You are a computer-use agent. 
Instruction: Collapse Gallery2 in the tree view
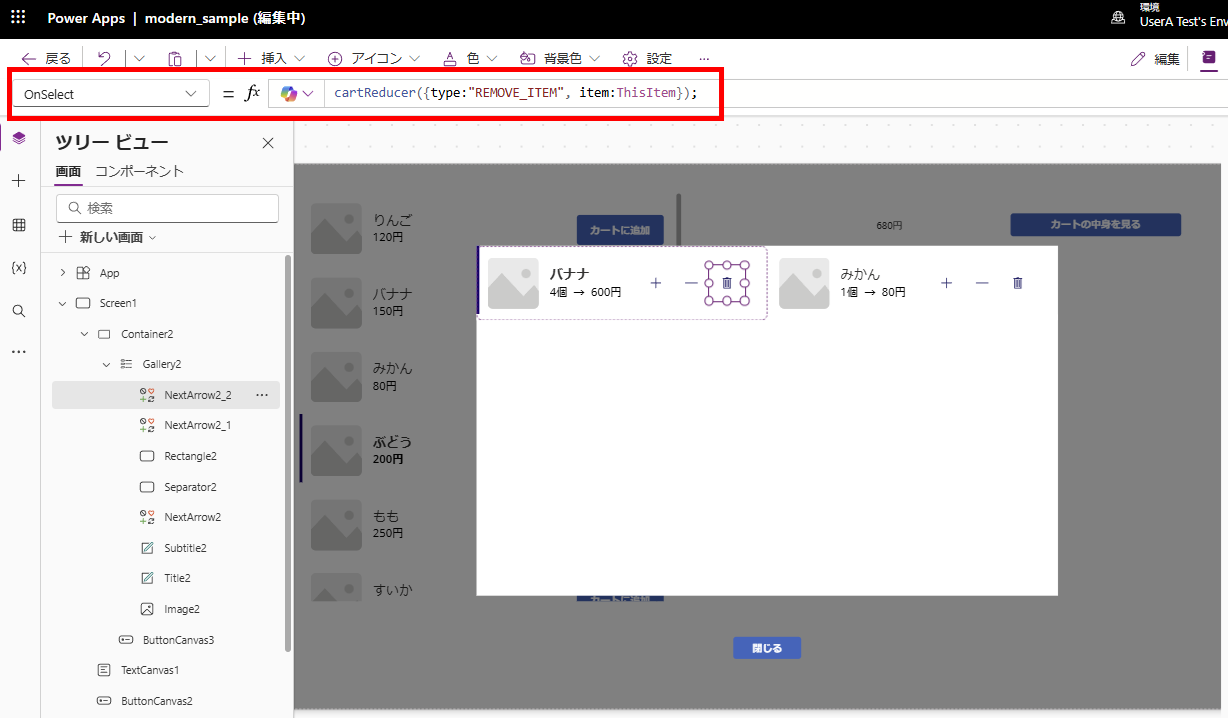point(106,364)
